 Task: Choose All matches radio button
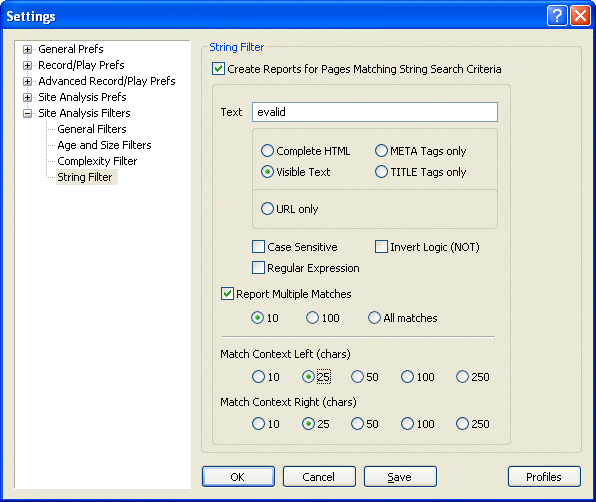coord(374,318)
